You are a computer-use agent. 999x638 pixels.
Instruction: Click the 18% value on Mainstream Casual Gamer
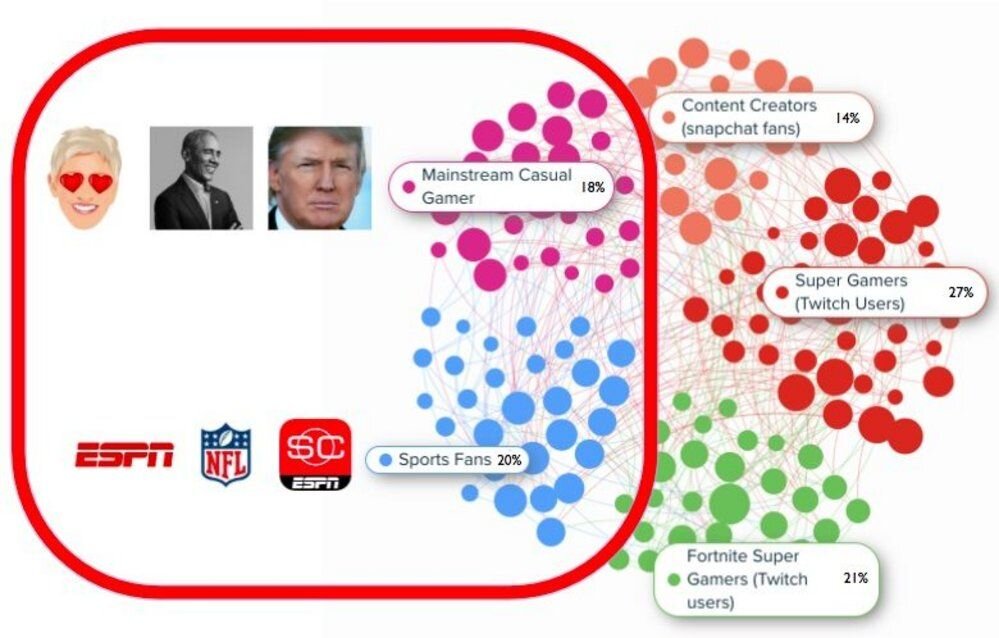(x=592, y=187)
